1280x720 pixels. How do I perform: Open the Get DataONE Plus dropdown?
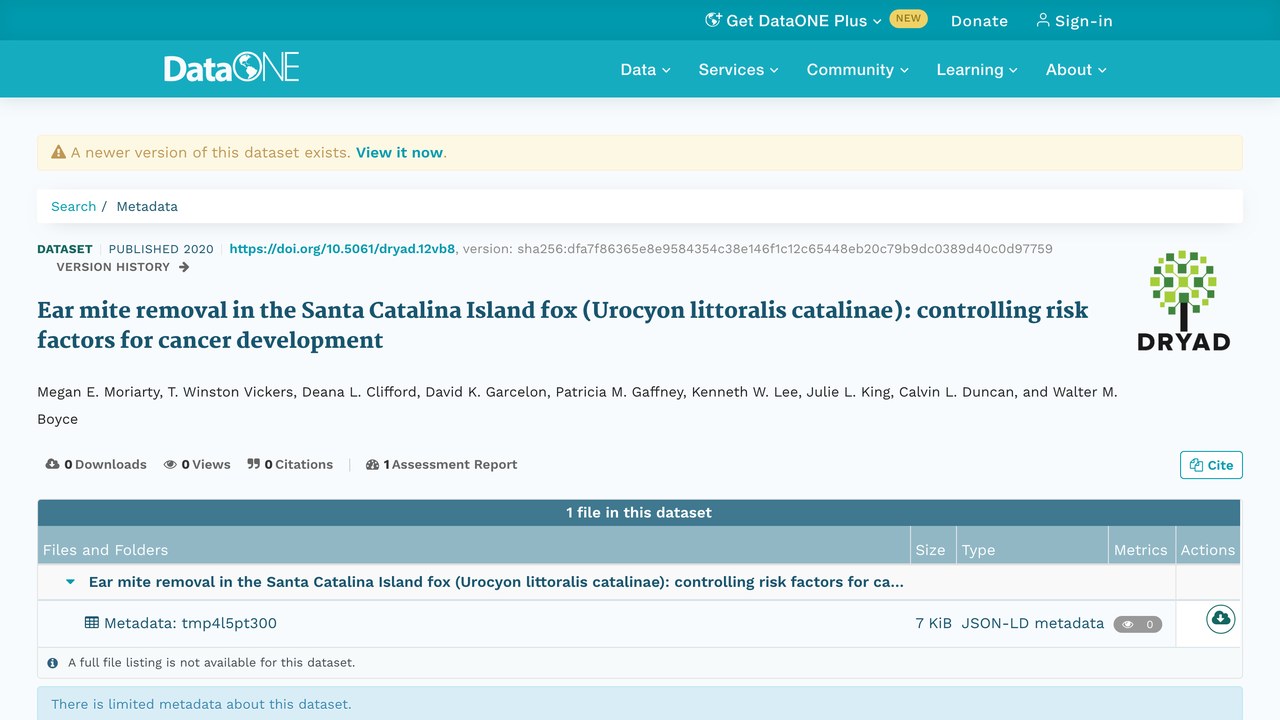click(794, 20)
